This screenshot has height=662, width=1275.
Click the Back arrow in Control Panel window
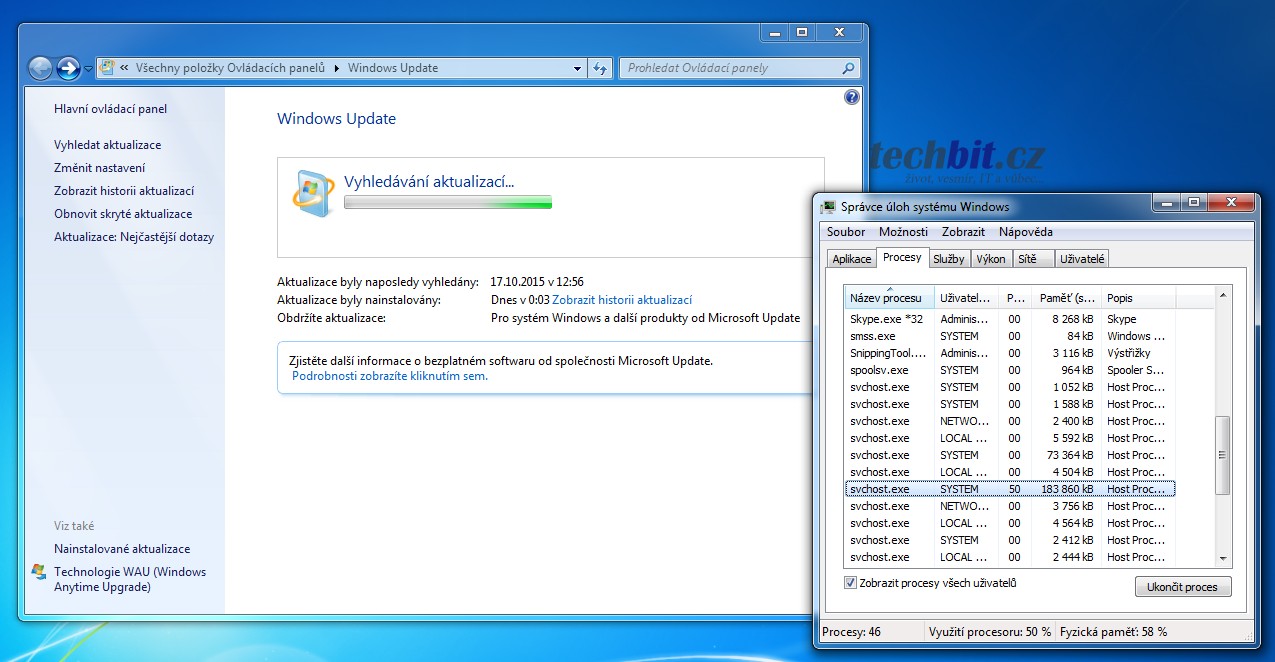point(41,68)
